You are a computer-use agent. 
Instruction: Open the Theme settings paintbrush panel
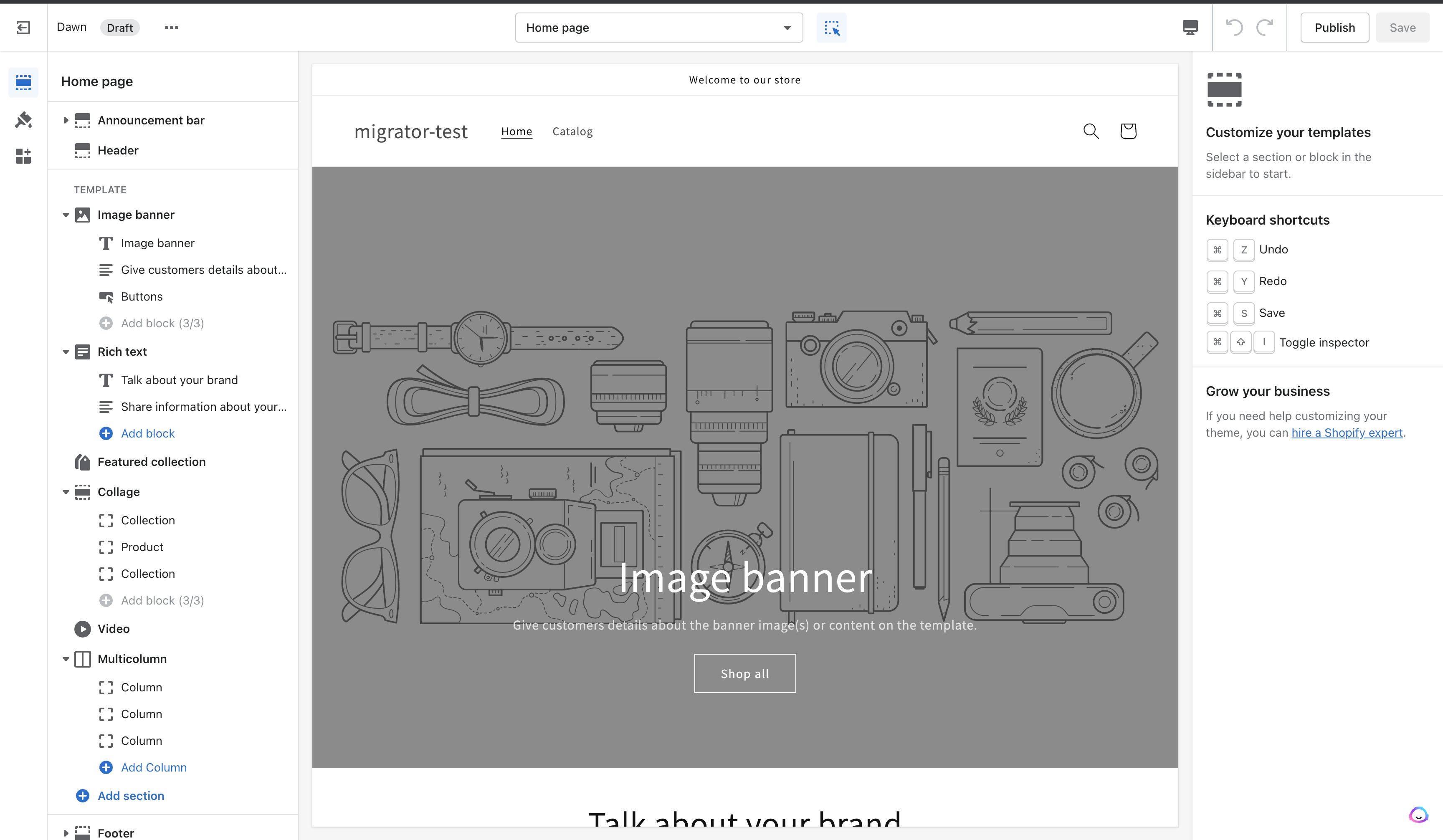23,120
